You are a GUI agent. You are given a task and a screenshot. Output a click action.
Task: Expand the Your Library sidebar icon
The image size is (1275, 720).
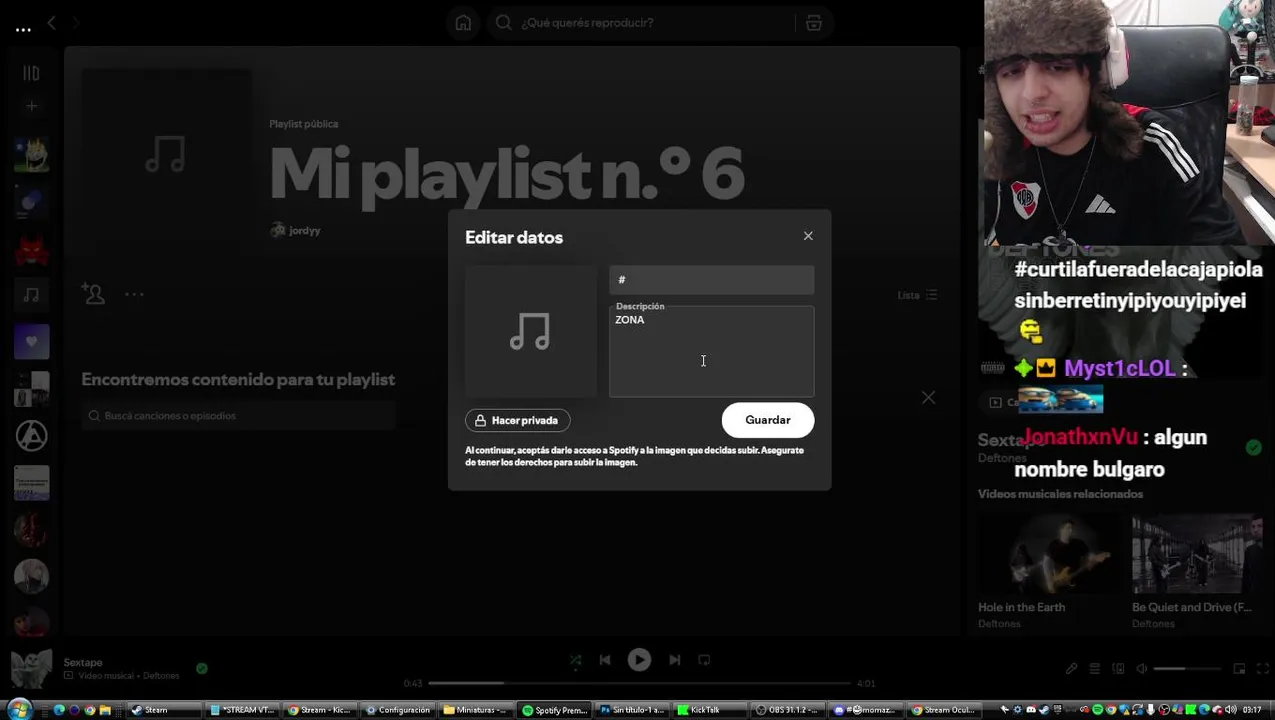(31, 73)
